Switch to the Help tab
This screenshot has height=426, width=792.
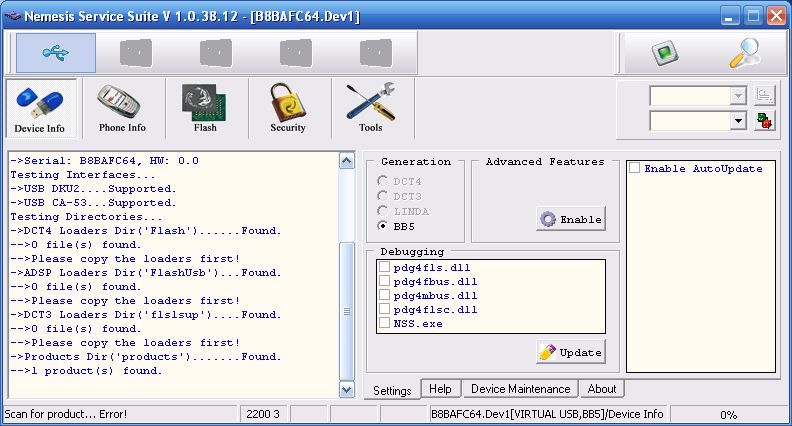440,389
